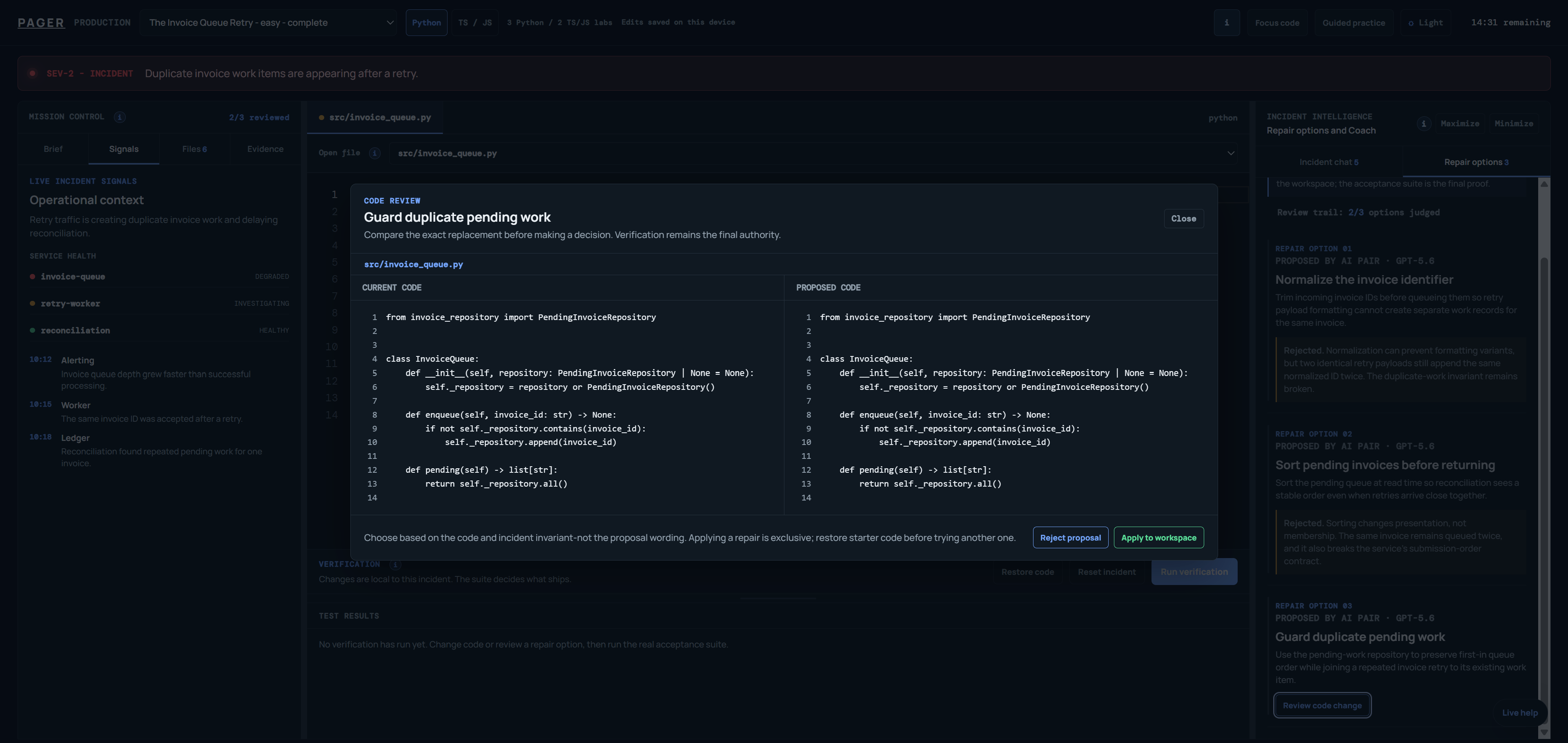This screenshot has width=1568, height=743.
Task: Open Live help
Action: (1519, 712)
